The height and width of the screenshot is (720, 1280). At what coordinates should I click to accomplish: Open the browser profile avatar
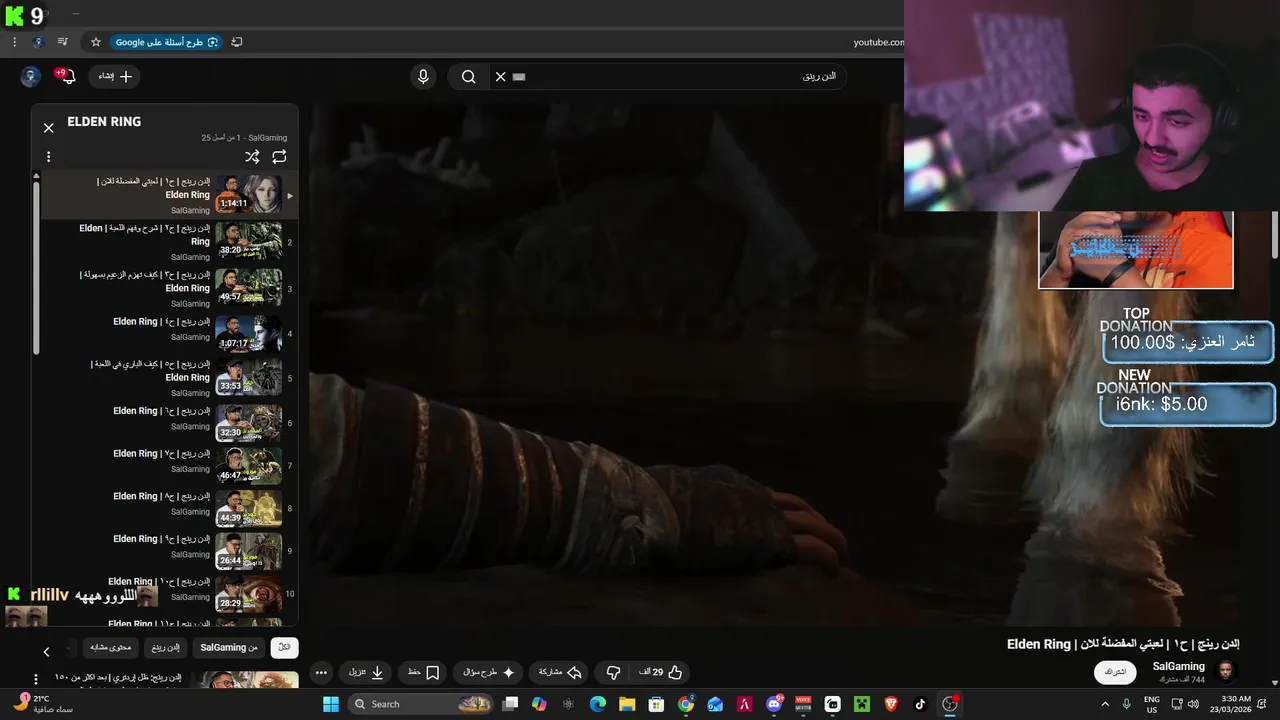[x=39, y=42]
